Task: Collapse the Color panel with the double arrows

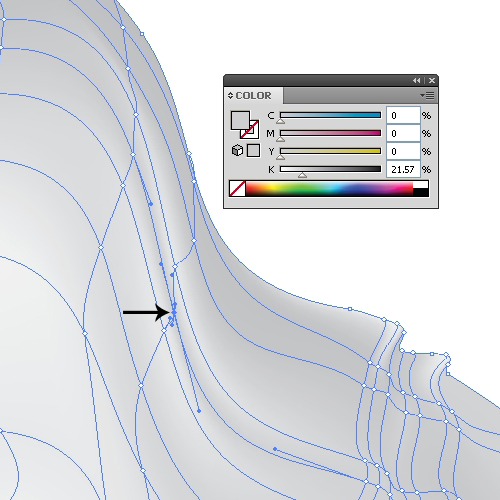Action: pyautogui.click(x=416, y=80)
